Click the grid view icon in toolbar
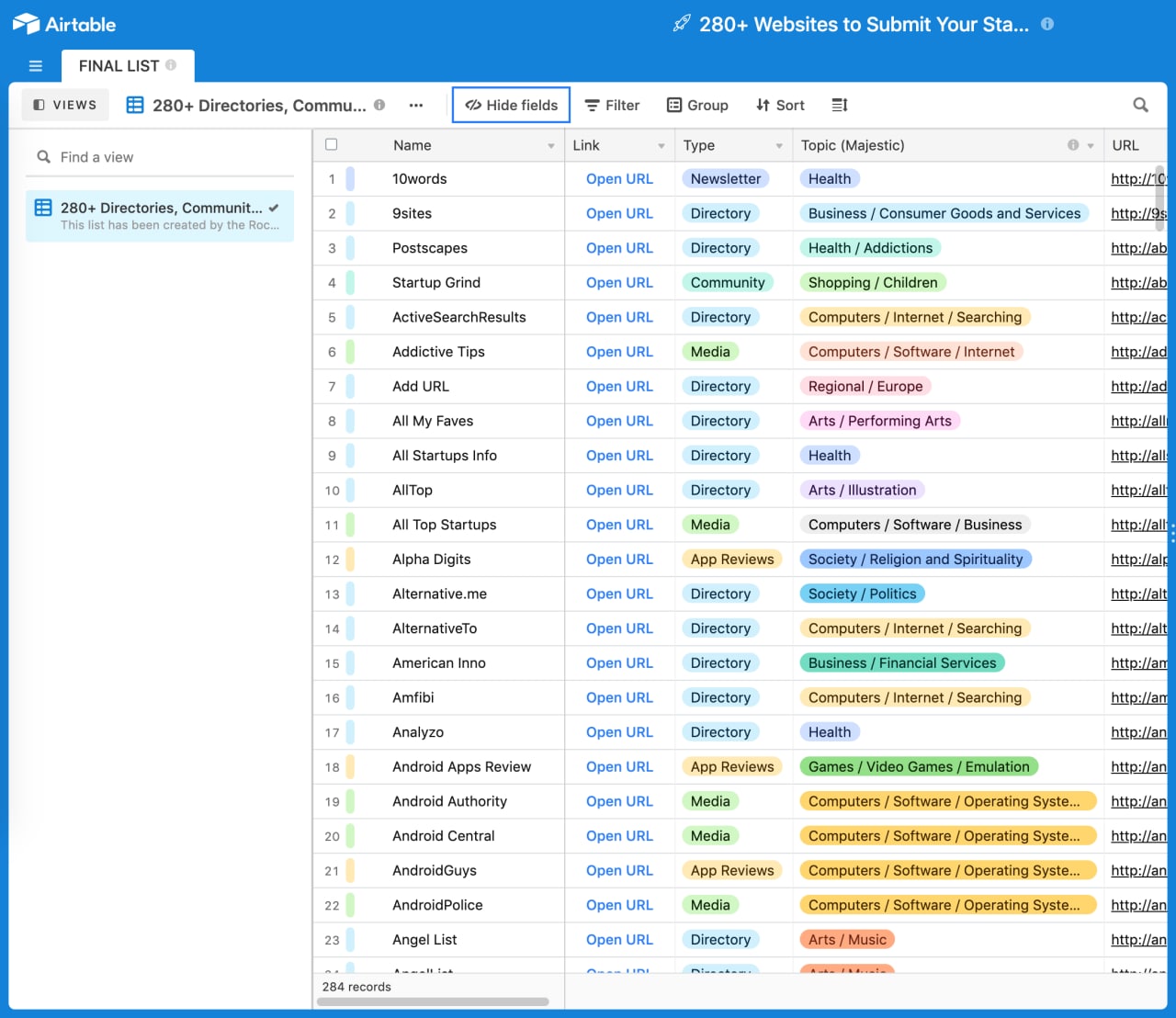This screenshot has height=1018, width=1176. pos(135,105)
